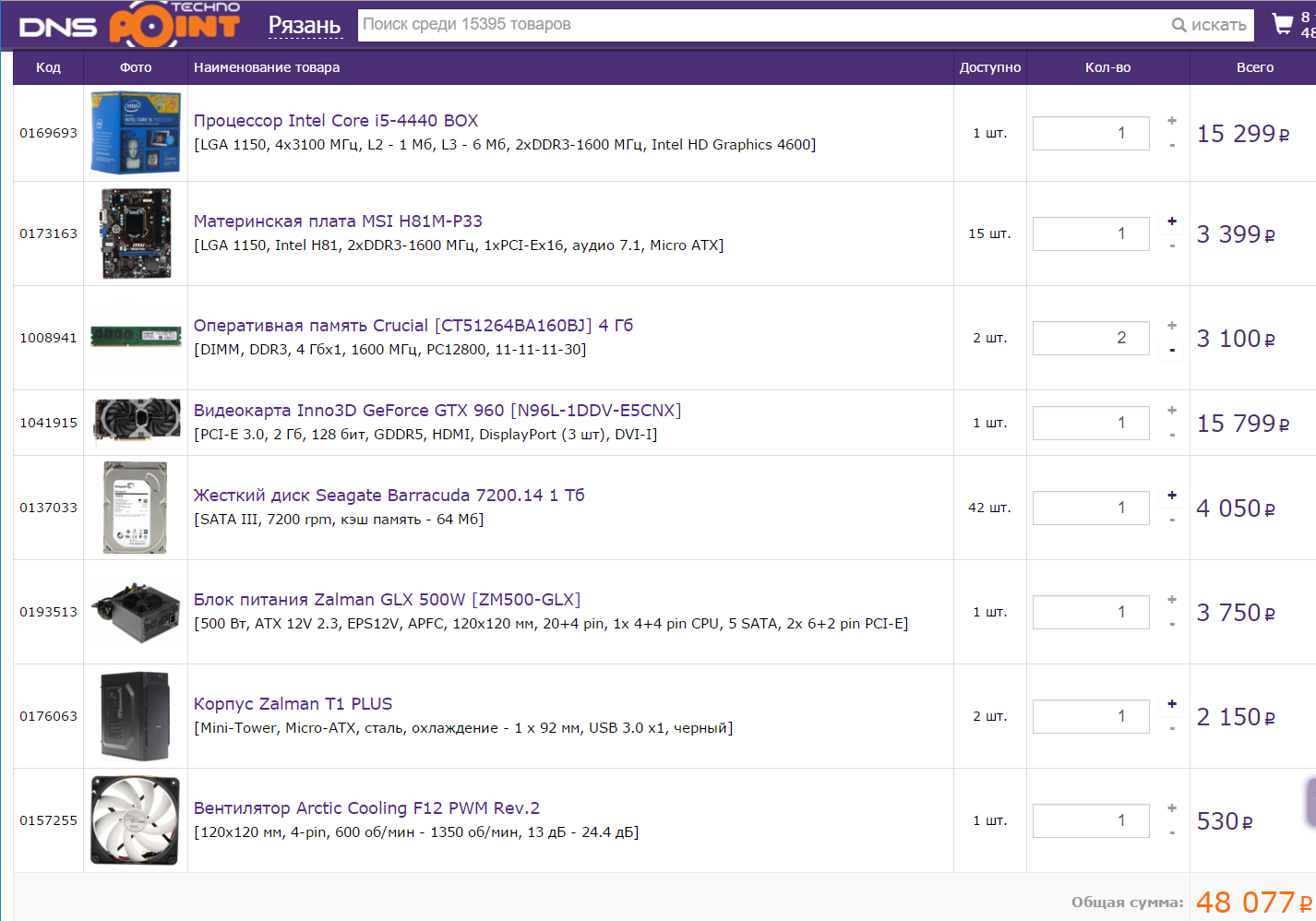Open the shopping cart icon

pyautogui.click(x=1282, y=24)
